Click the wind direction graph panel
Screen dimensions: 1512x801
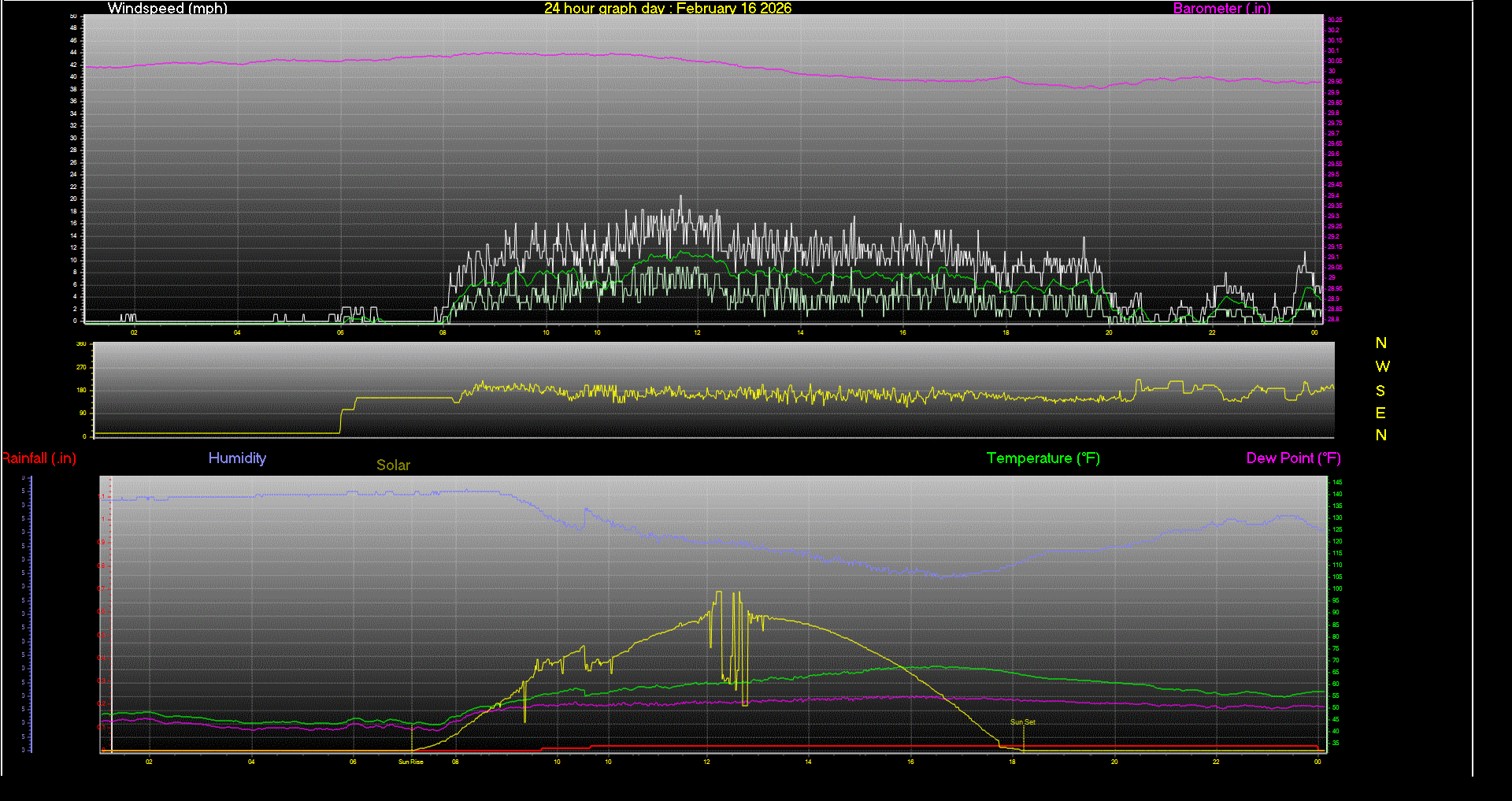pyautogui.click(x=709, y=390)
